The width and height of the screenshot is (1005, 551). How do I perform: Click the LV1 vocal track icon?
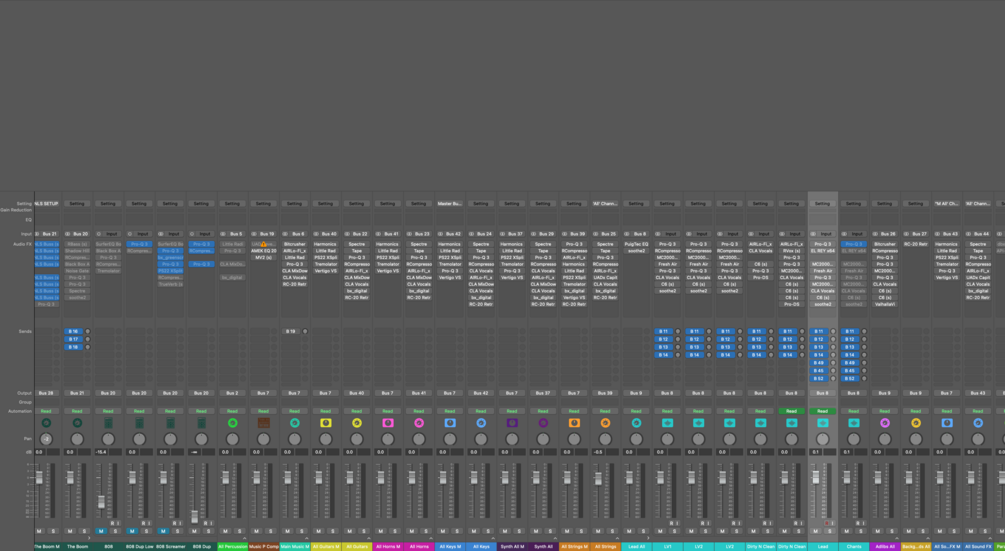coord(667,423)
